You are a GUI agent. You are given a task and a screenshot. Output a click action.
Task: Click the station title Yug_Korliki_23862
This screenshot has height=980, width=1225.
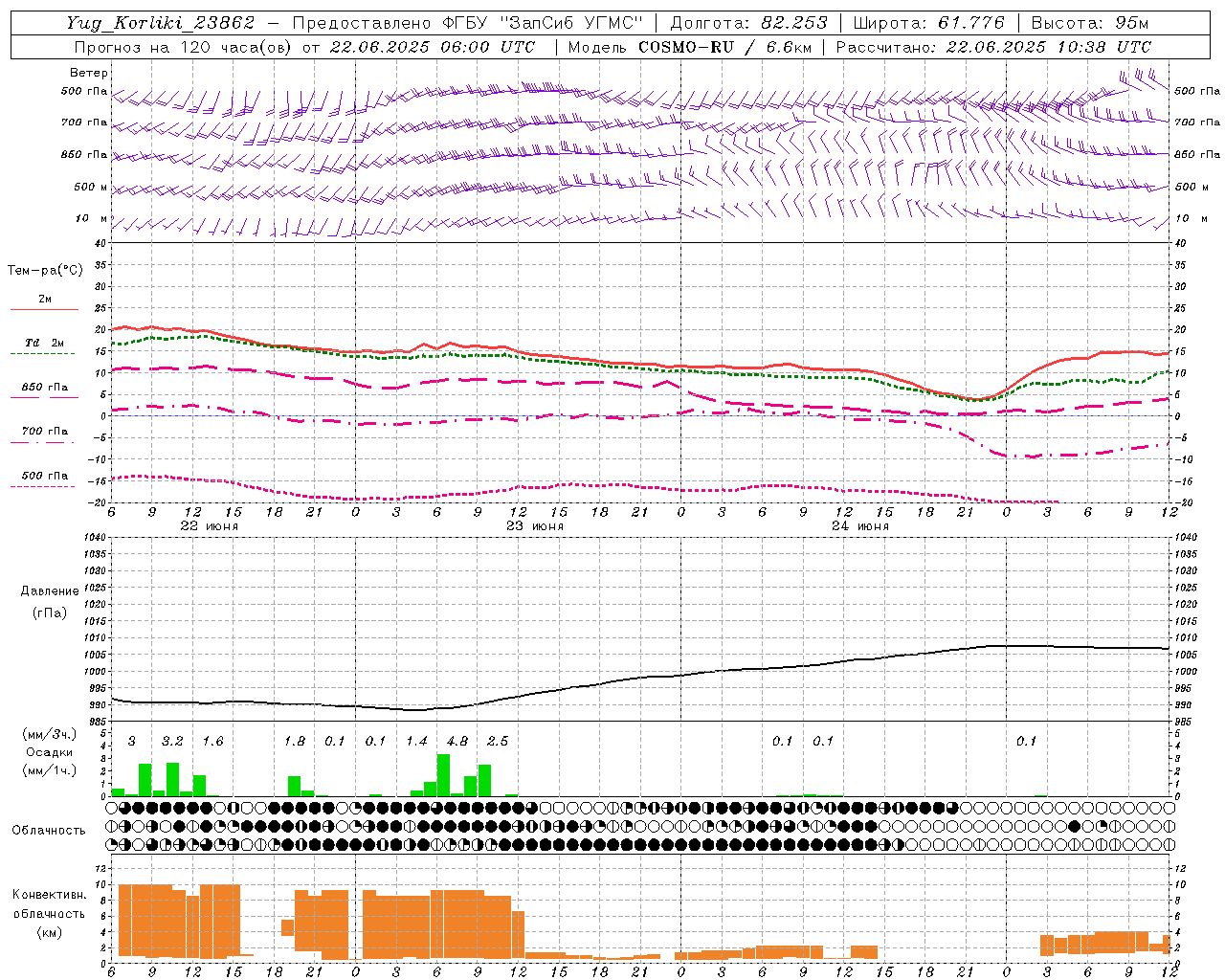[161, 23]
